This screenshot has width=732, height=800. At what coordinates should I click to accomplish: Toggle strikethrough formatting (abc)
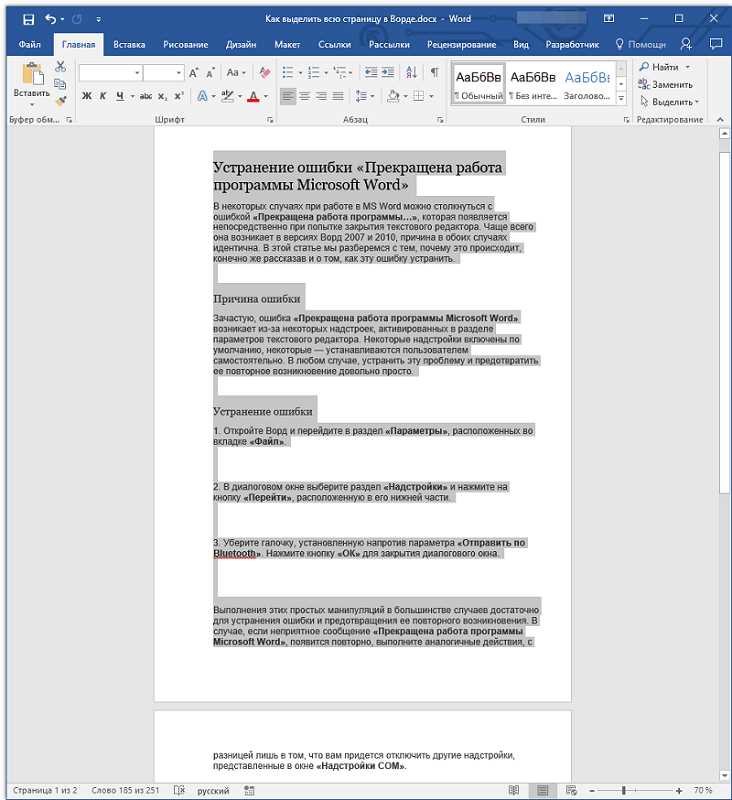point(146,96)
